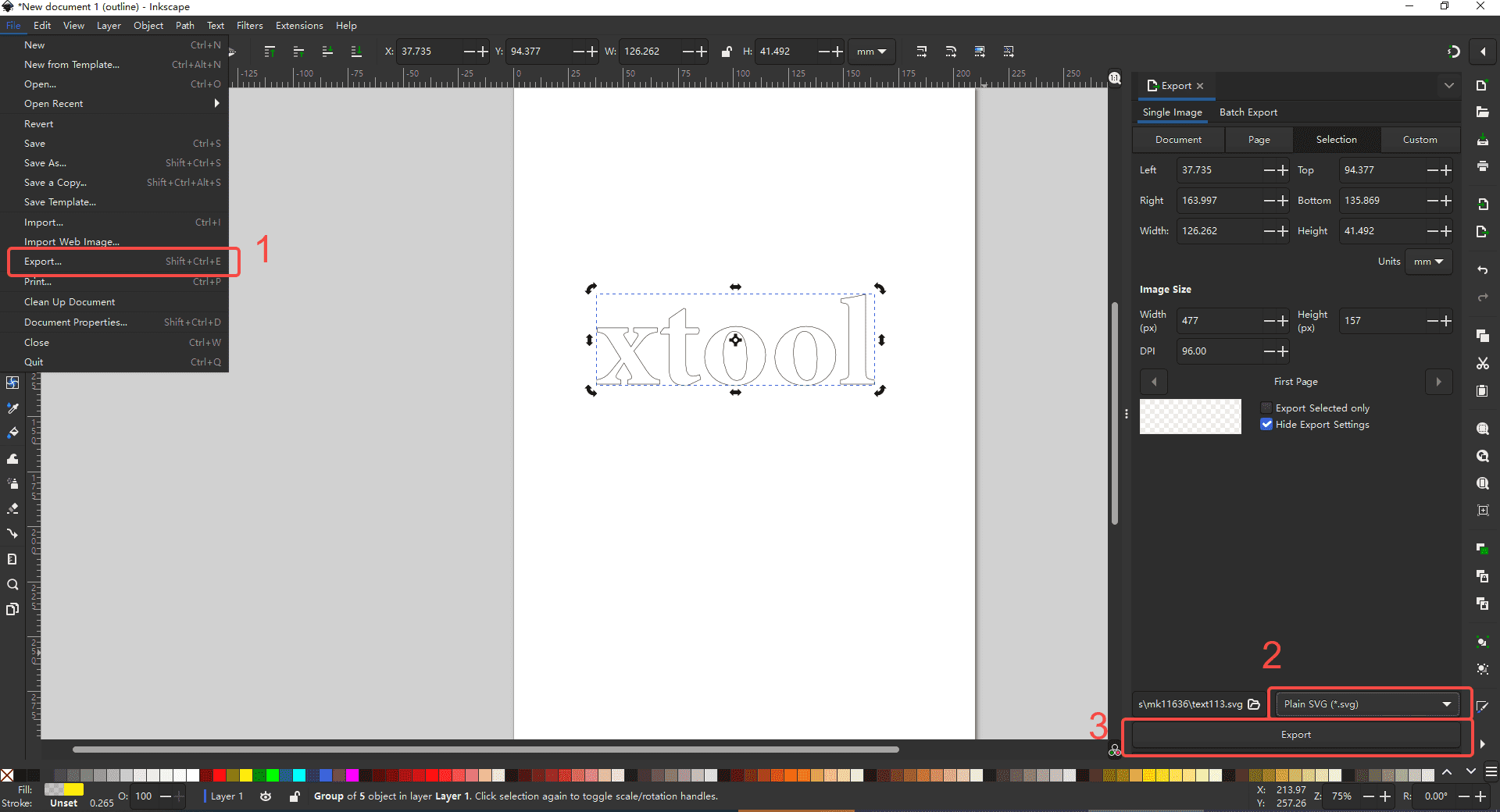Click the Zoom selection icon in command bar
1500x812 pixels.
(x=1482, y=429)
